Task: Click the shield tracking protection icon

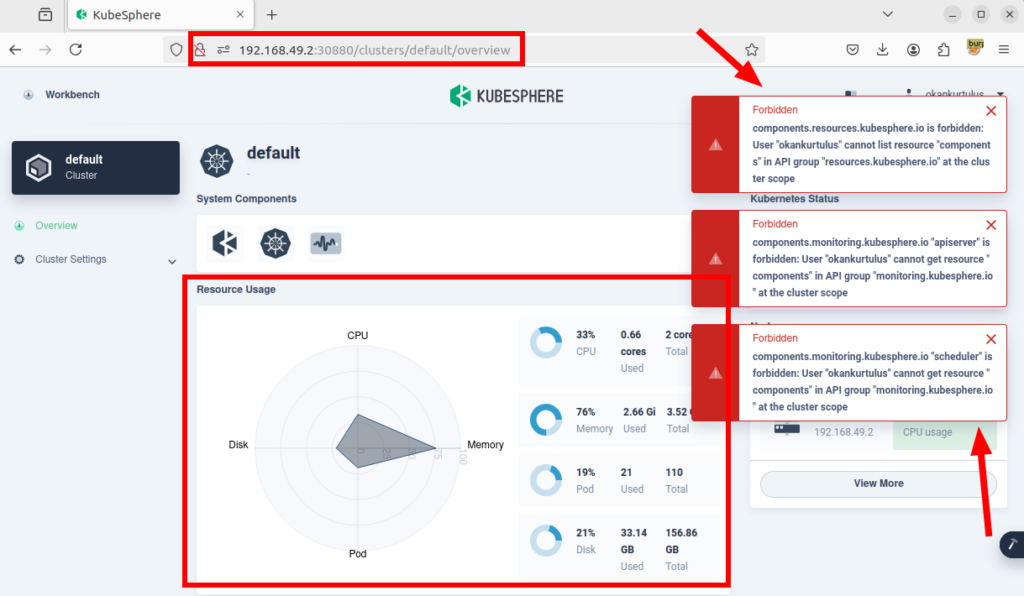Action: click(176, 50)
